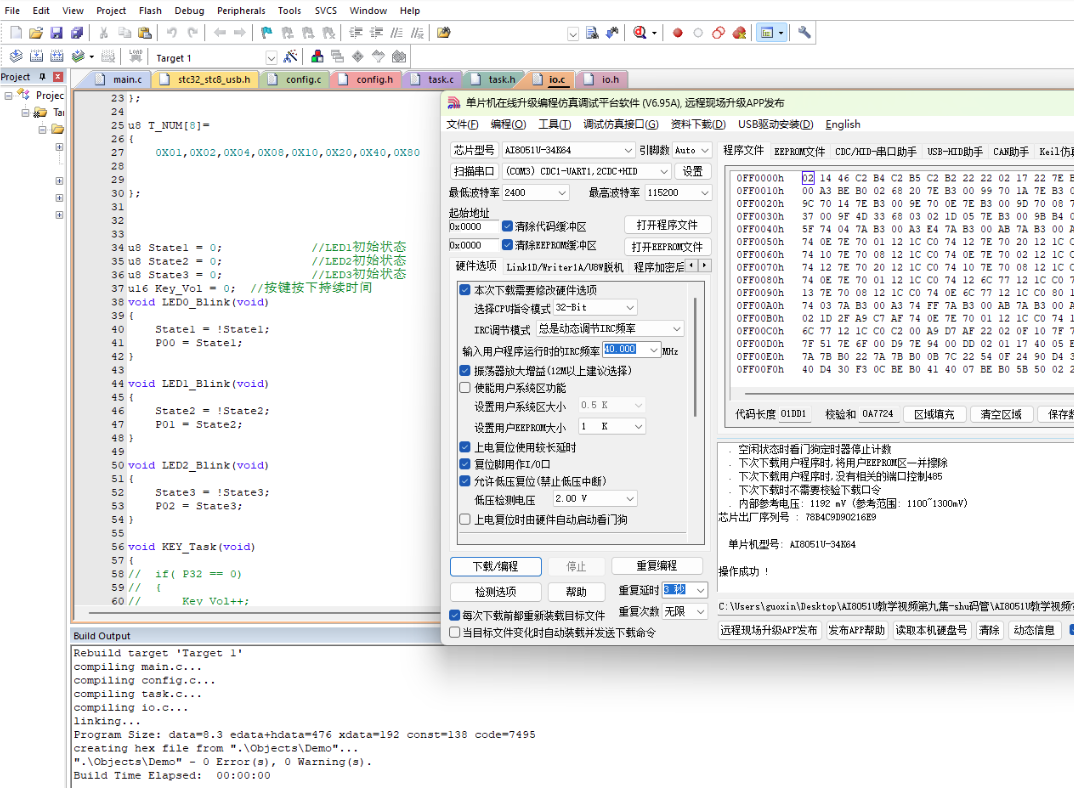Toggle 每次下载前都重新装载目标文件 checkbox

456,616
